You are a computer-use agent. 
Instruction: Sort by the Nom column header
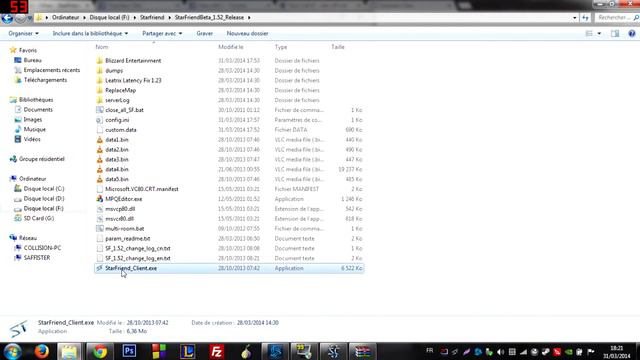[102, 47]
